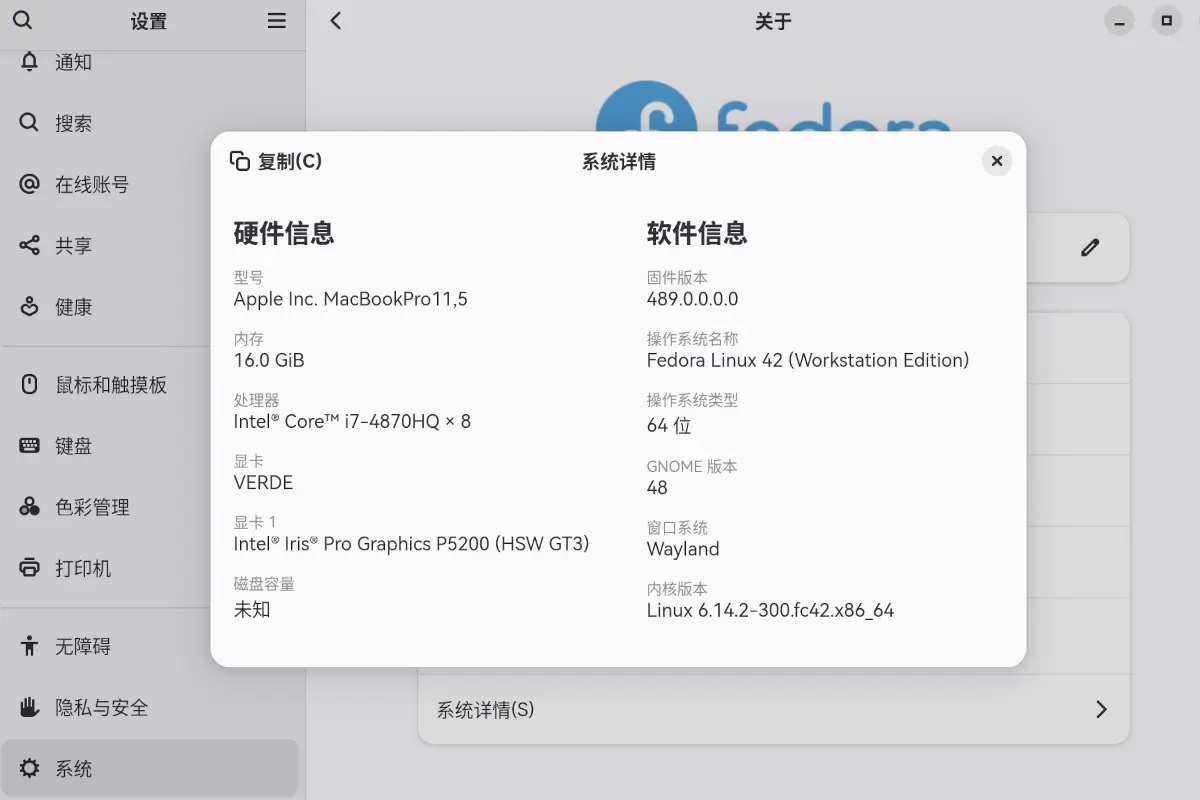Screen dimensions: 1200x800
Task: Click the share icon for 共享
Action: [x=29, y=245]
